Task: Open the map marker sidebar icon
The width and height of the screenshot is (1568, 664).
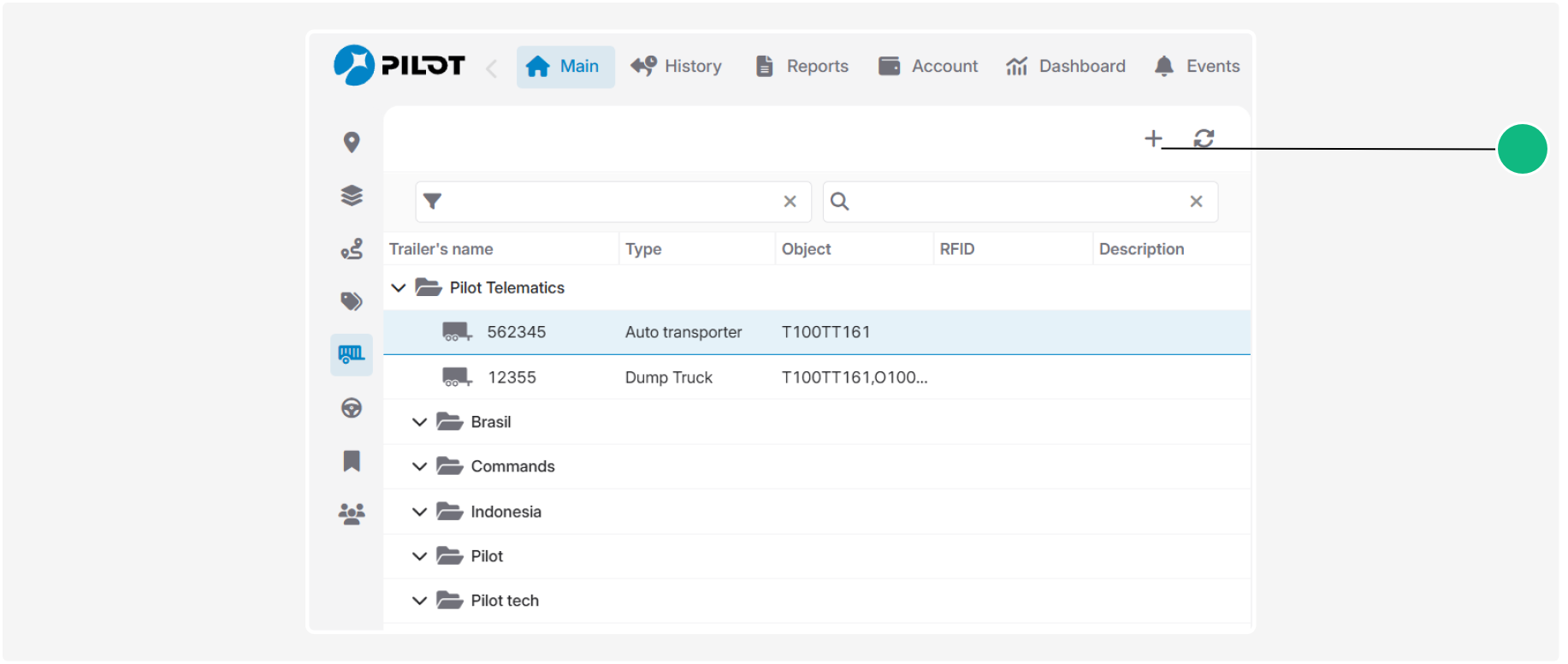Action: 352,142
